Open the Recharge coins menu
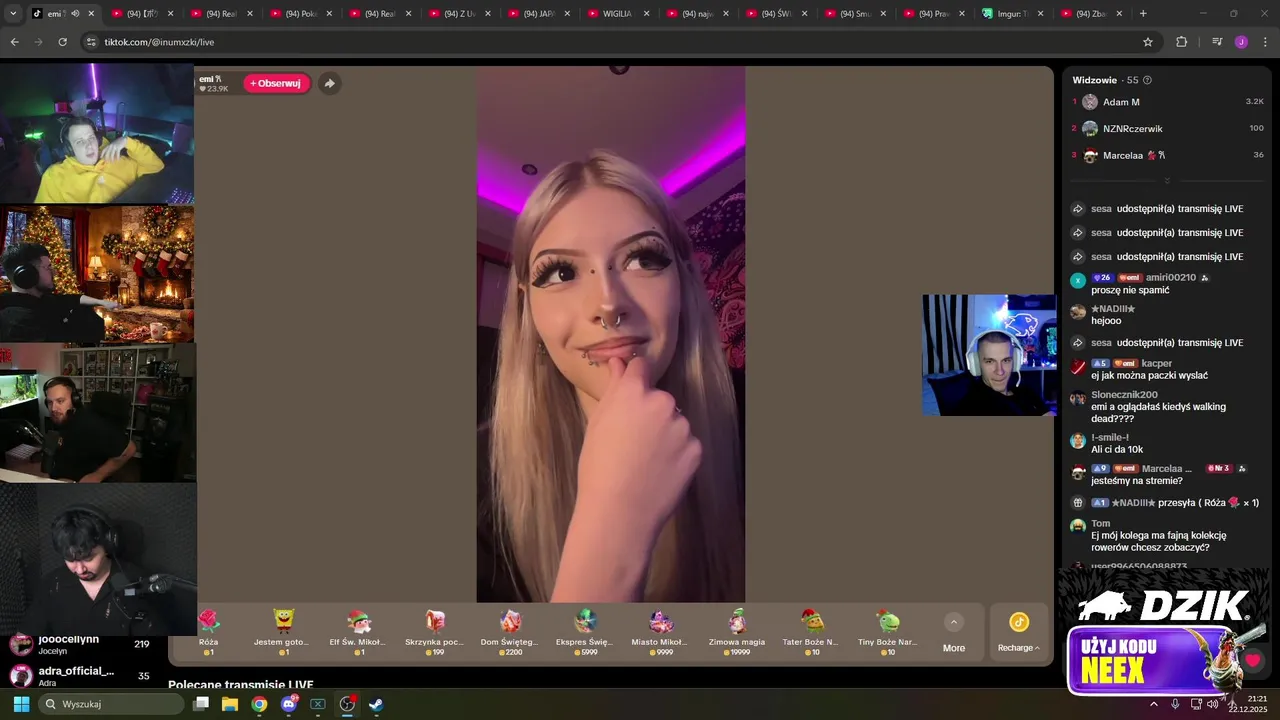The height and width of the screenshot is (720, 1280). [x=1018, y=633]
